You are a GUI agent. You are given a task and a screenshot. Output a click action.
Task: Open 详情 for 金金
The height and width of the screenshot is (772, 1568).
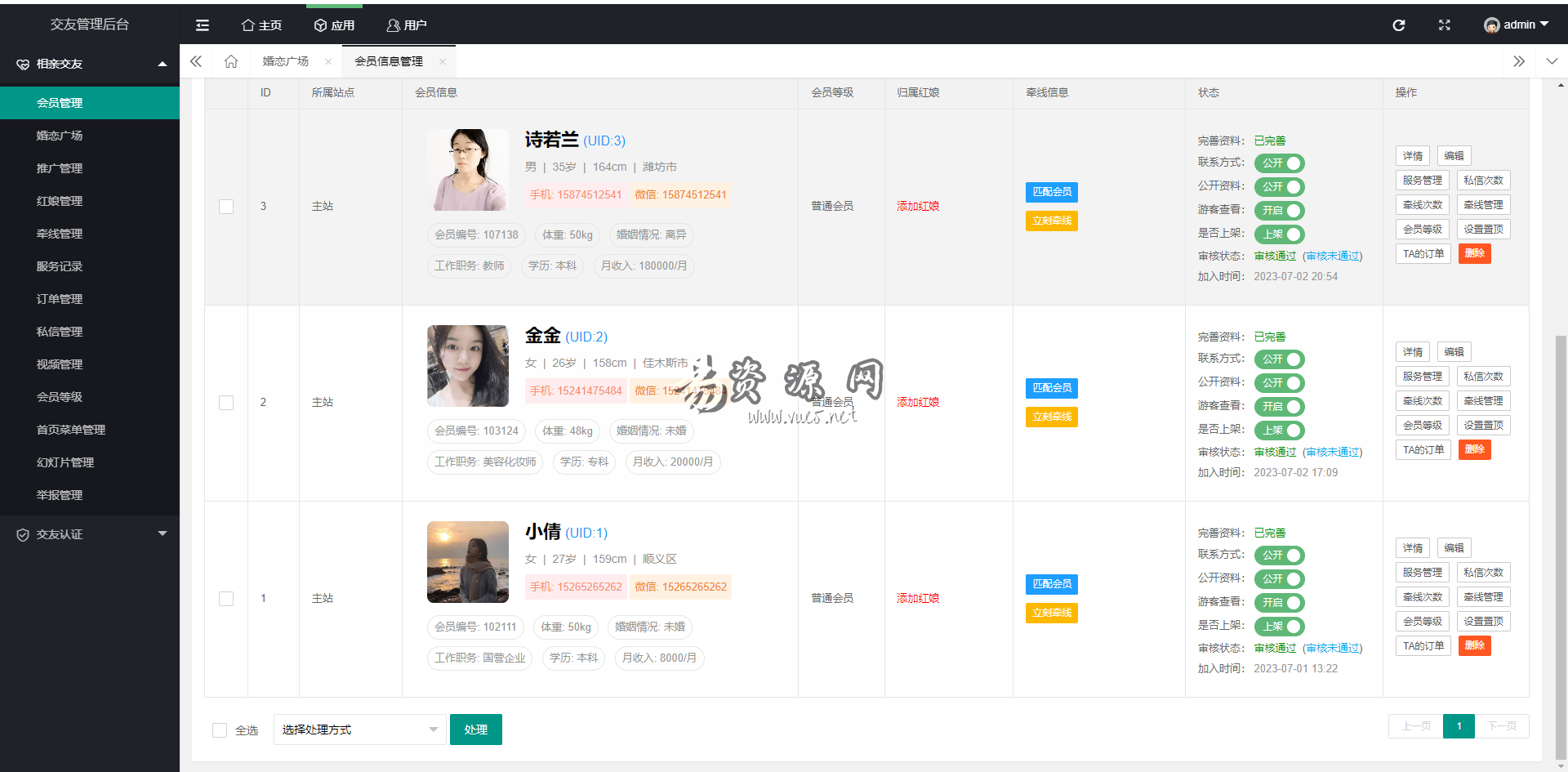[x=1413, y=352]
